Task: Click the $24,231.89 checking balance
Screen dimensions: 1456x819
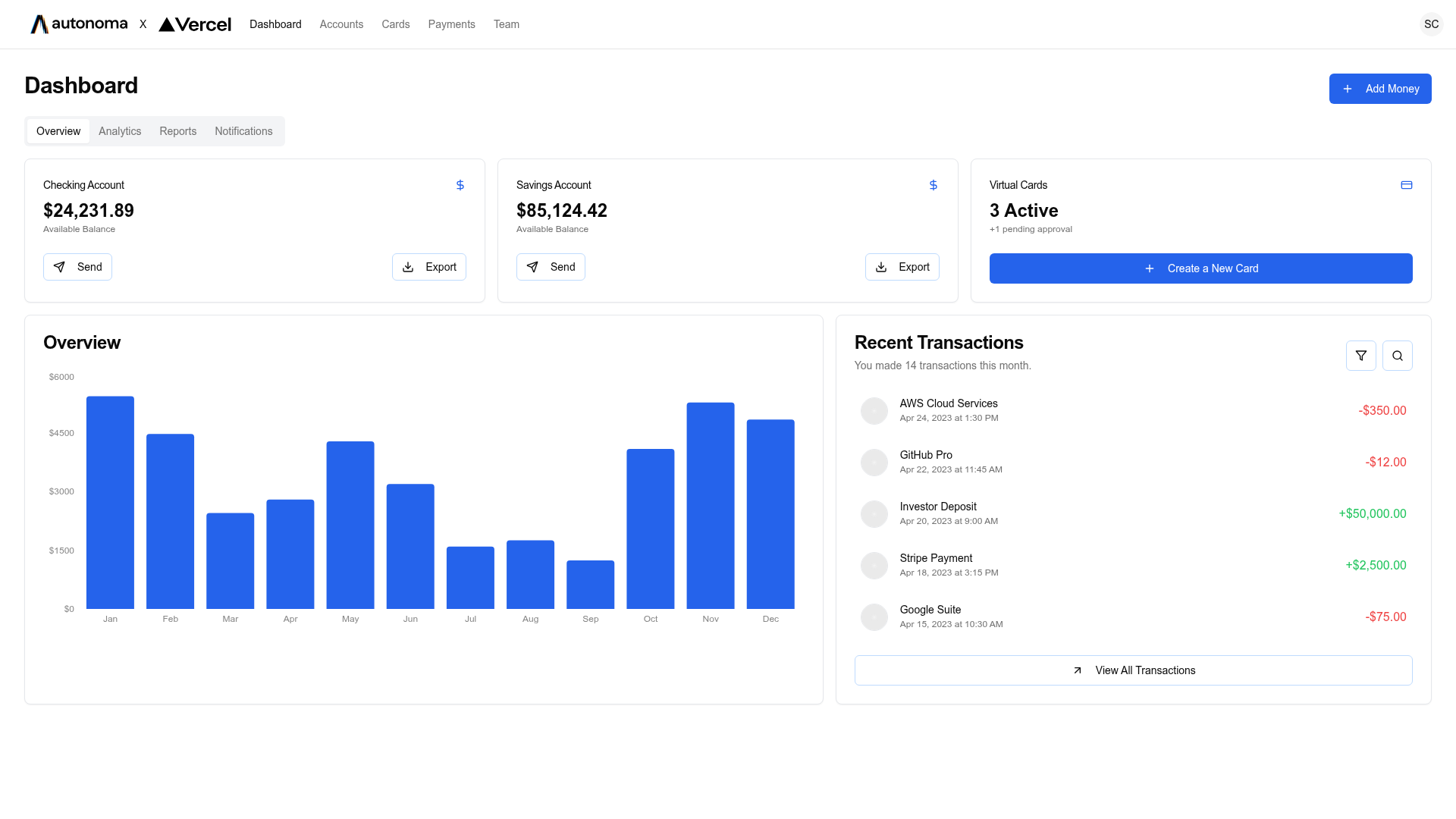Action: point(89,211)
